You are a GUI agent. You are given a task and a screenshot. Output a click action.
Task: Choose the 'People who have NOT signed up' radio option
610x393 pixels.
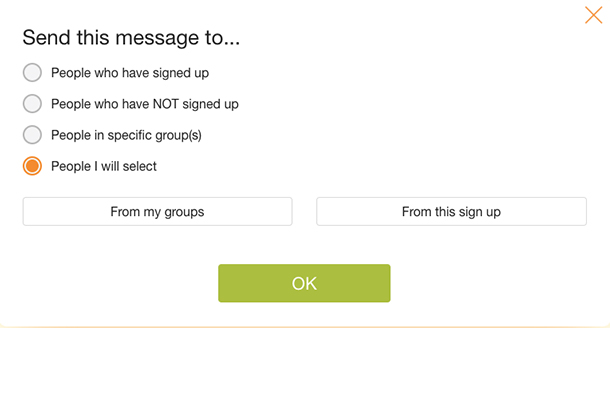click(x=32, y=104)
